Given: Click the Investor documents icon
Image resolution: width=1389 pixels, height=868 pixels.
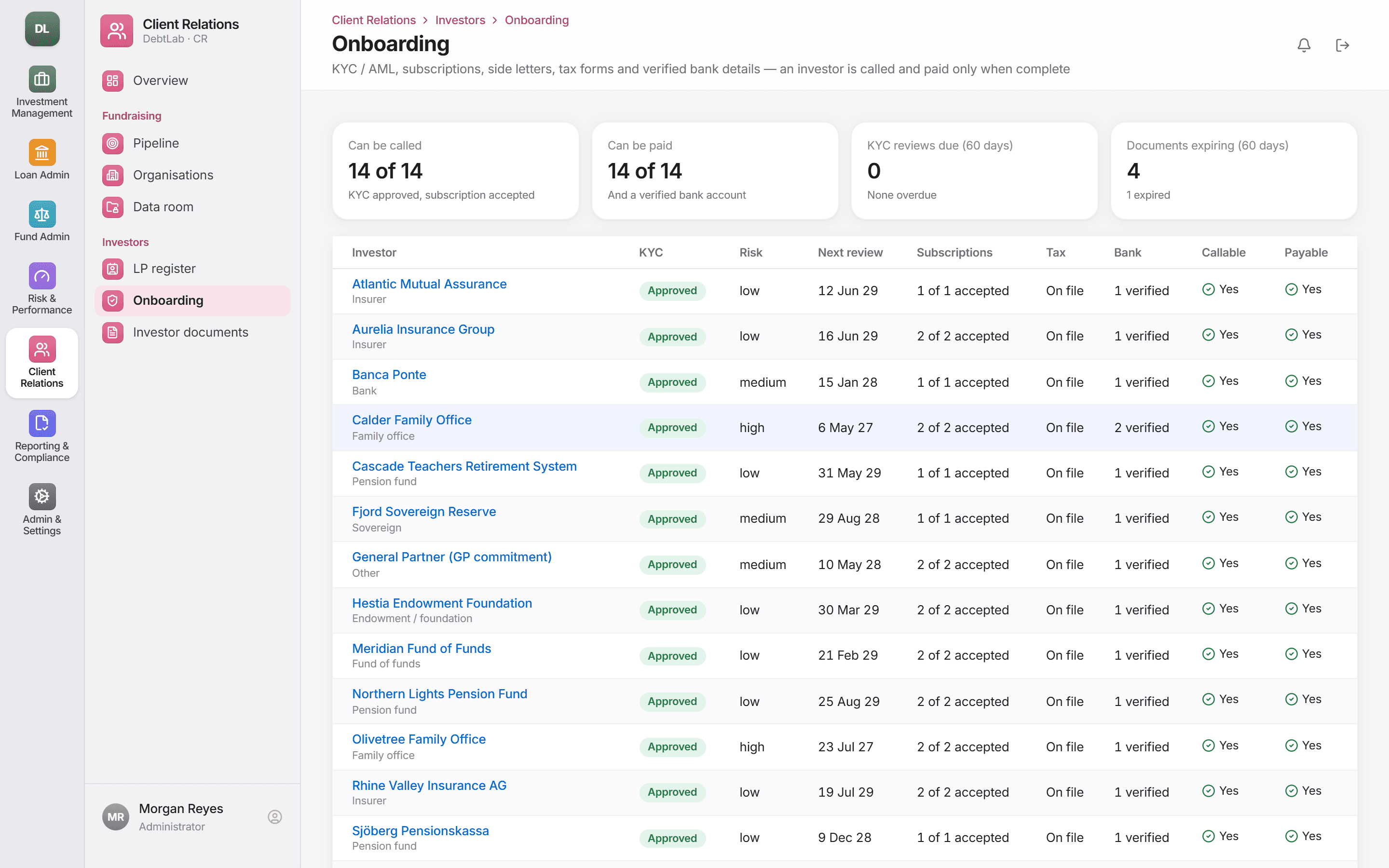Looking at the screenshot, I should (x=112, y=332).
